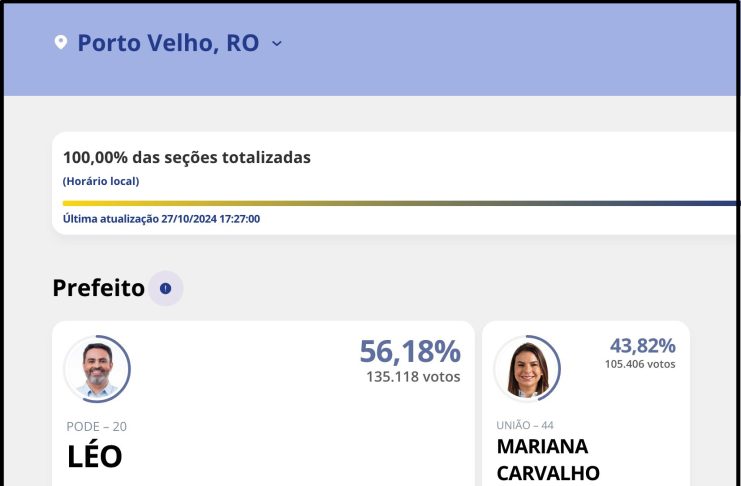Click Léo's 56,18% vote percentage
Screen dimensions: 741x486
click(x=409, y=351)
